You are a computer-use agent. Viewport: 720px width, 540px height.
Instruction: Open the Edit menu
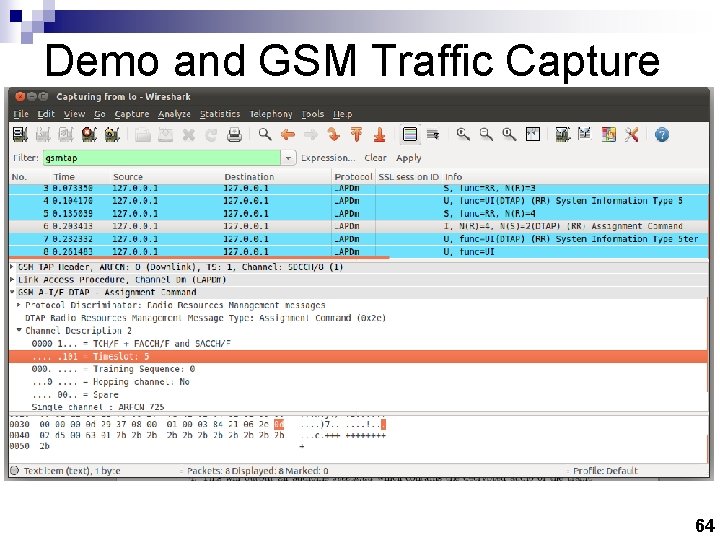pos(46,114)
